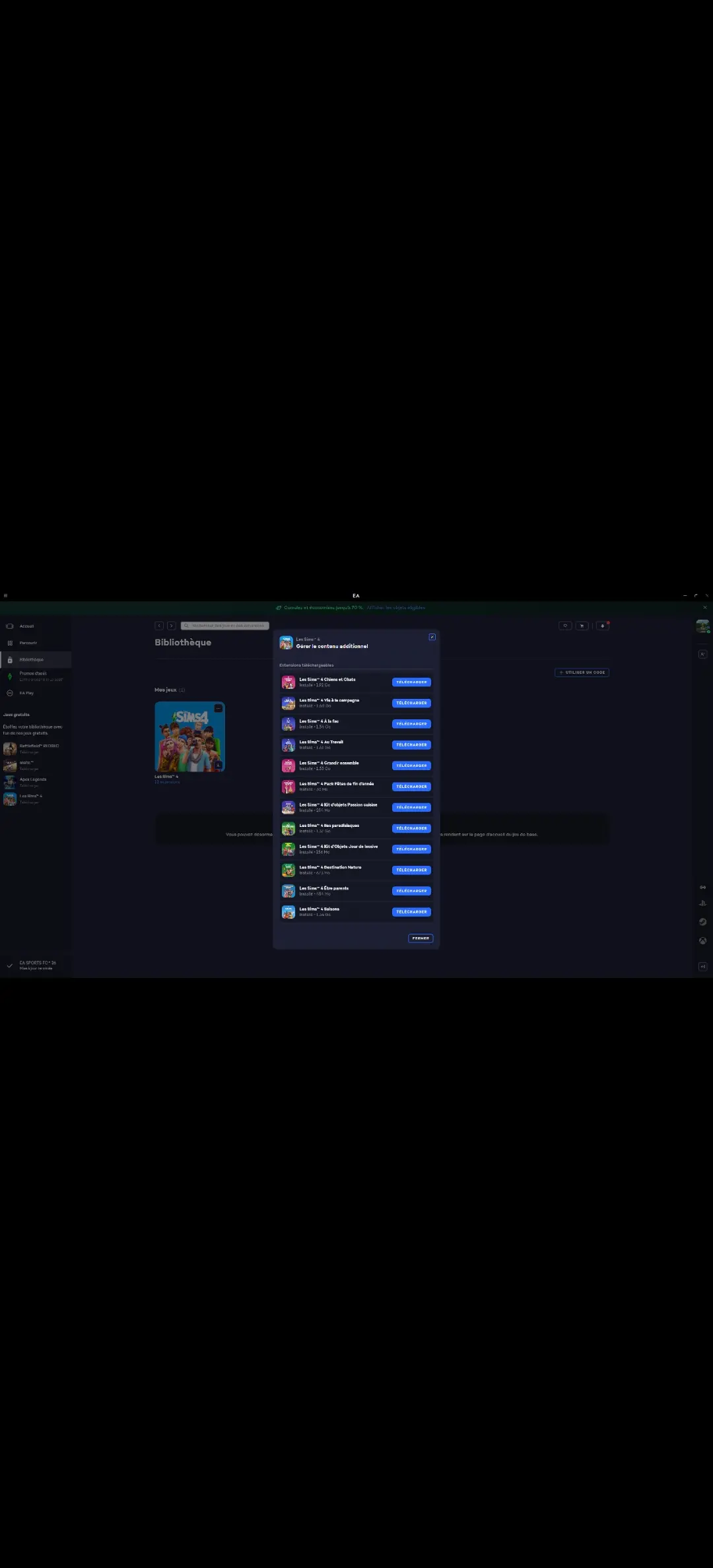This screenshot has width=713, height=1568.
Task: Download Les Sims 4 Destination Nature
Action: click(x=411, y=870)
